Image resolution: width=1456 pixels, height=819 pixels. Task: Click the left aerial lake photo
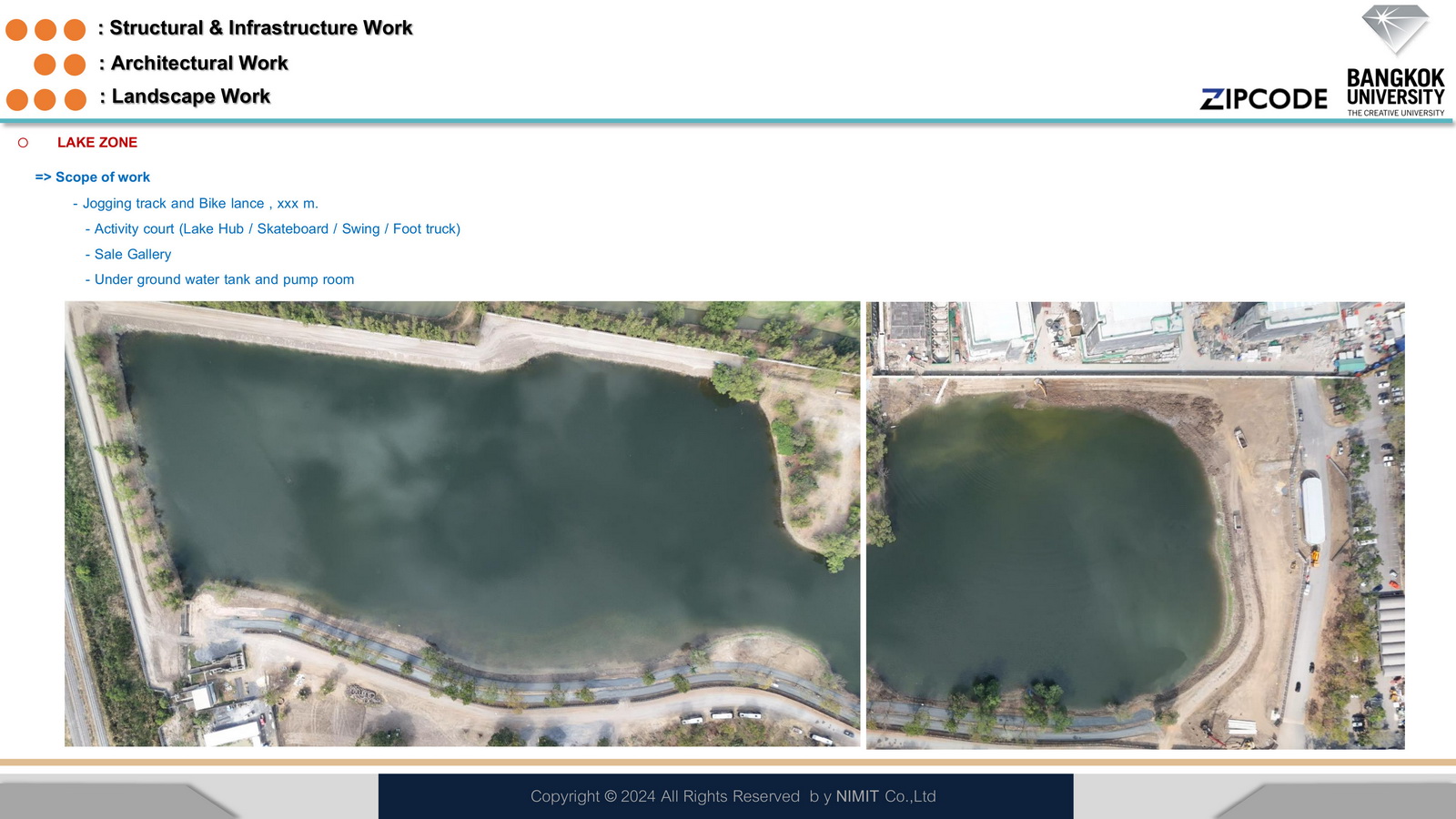(x=461, y=524)
